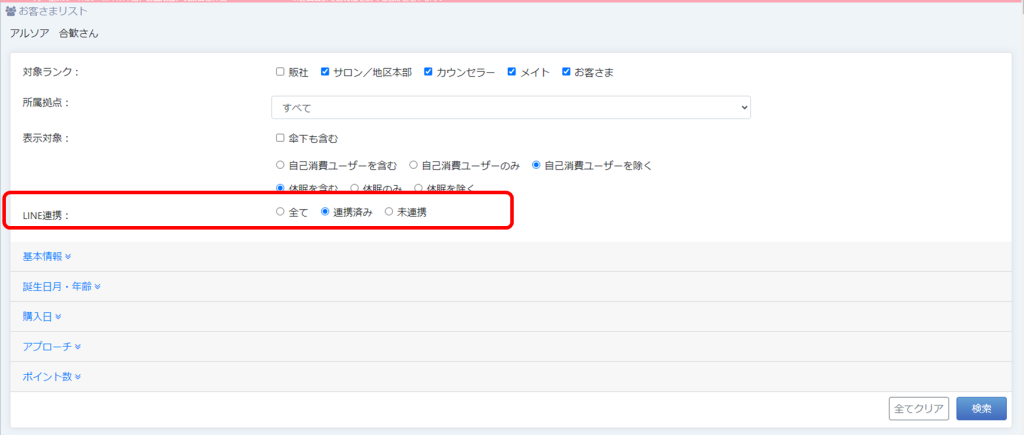Image resolution: width=1024 pixels, height=435 pixels.
Task: Select the 未連携 radio button
Action: [389, 212]
